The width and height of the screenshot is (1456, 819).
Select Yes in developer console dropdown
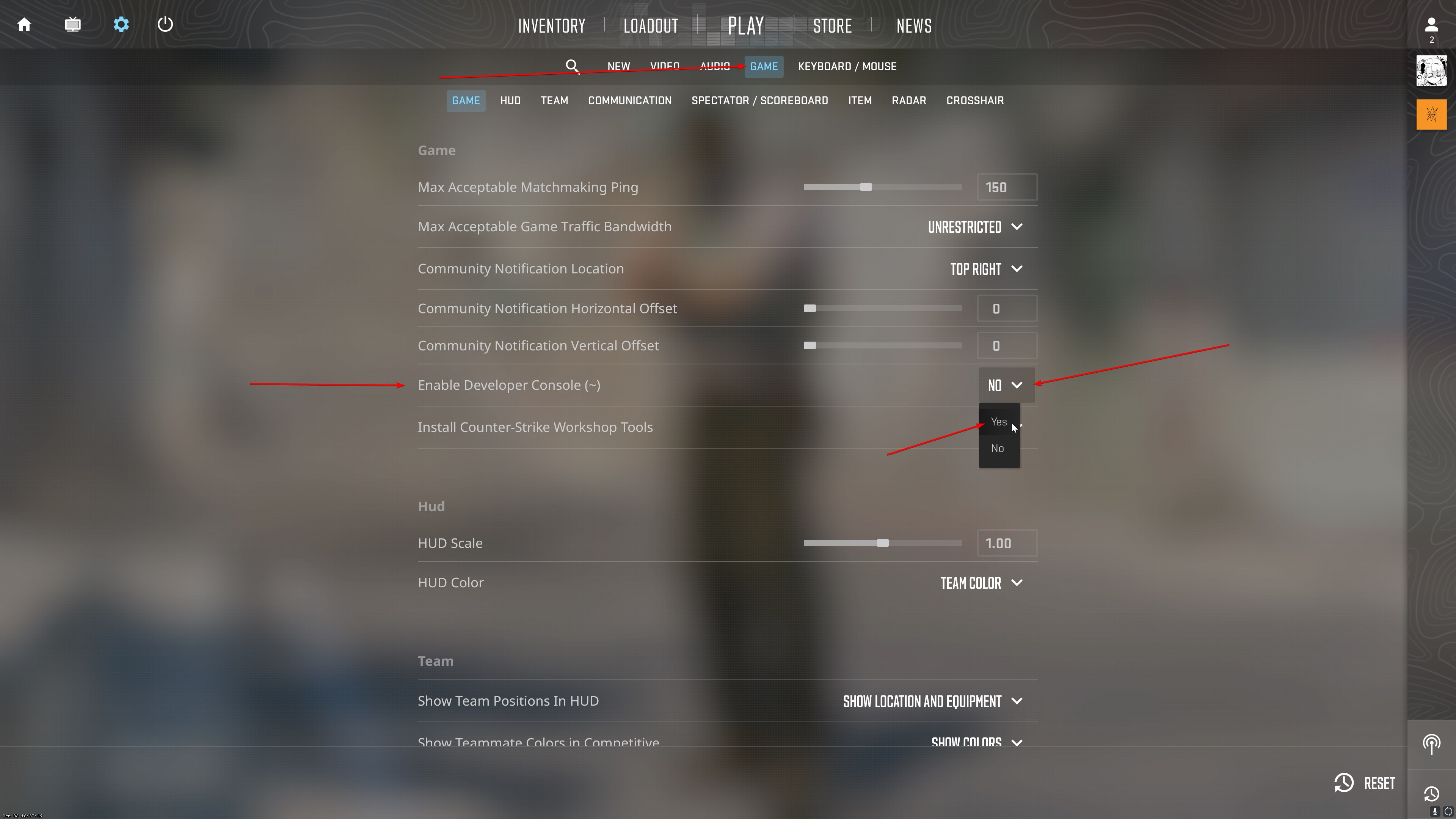999,422
